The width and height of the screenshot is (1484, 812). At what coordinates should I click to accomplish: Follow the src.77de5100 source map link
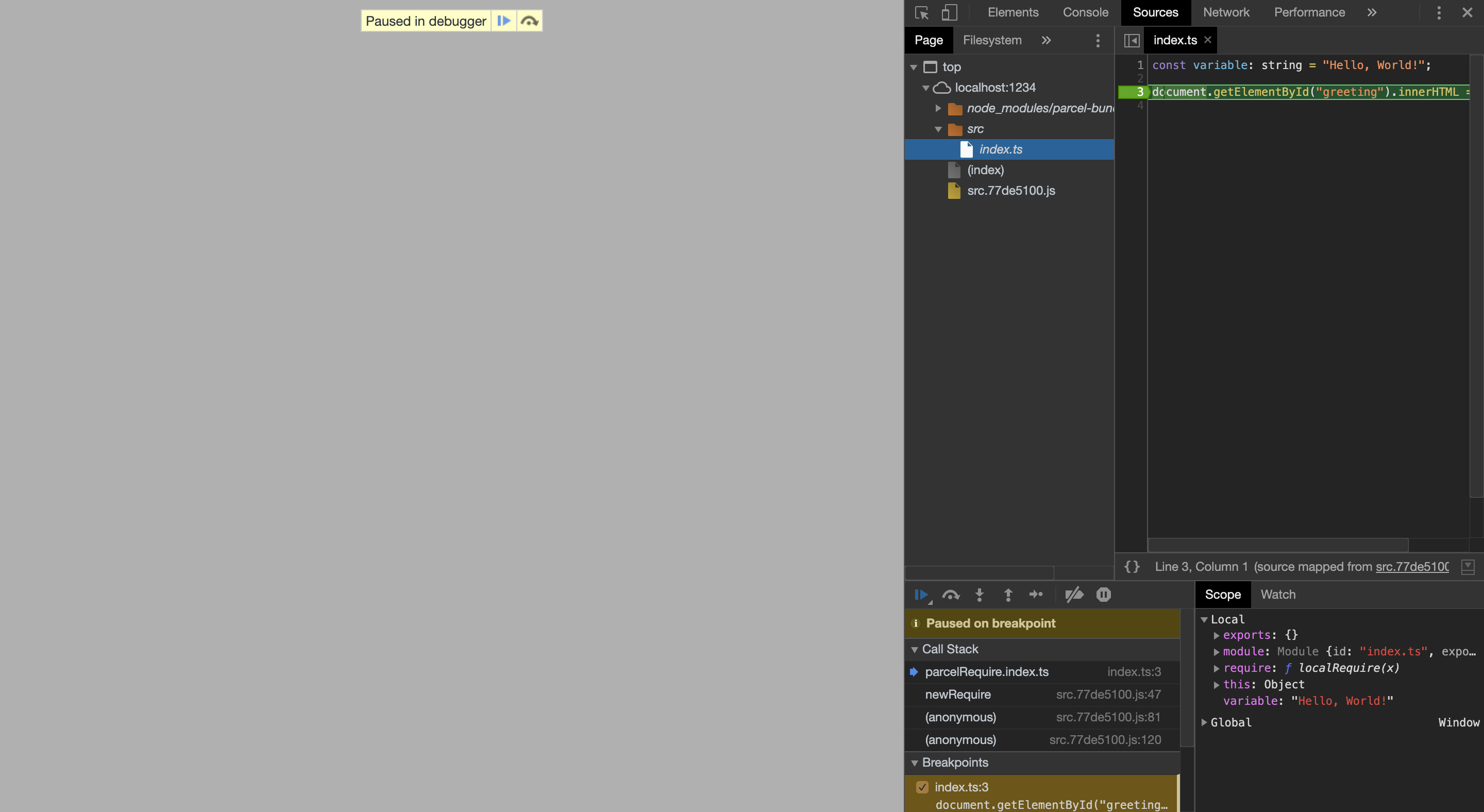point(1411,567)
